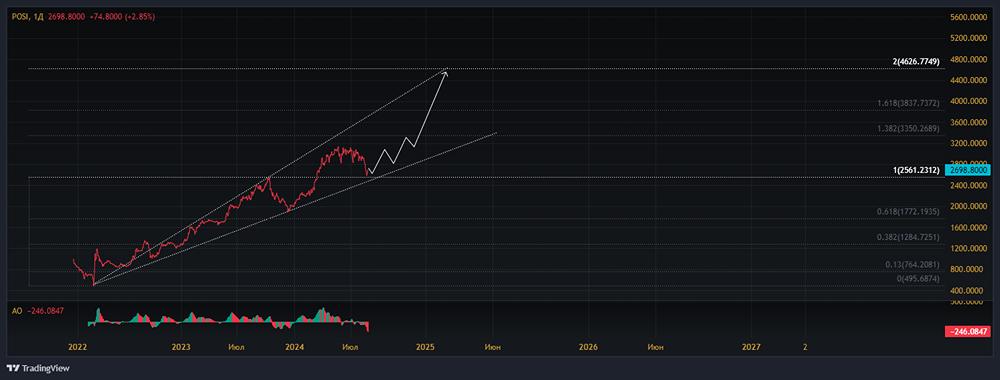The width and height of the screenshot is (1000, 380).
Task: Click Июл between 2023 and 2024
Action: [x=236, y=347]
